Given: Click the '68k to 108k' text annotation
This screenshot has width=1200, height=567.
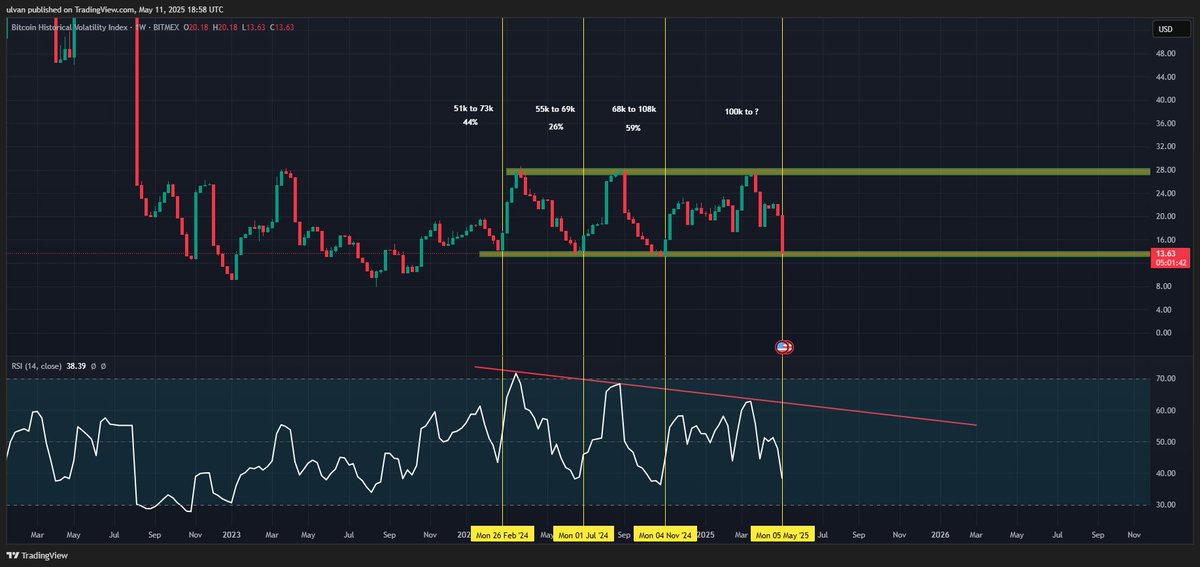Looking at the screenshot, I should pos(634,109).
